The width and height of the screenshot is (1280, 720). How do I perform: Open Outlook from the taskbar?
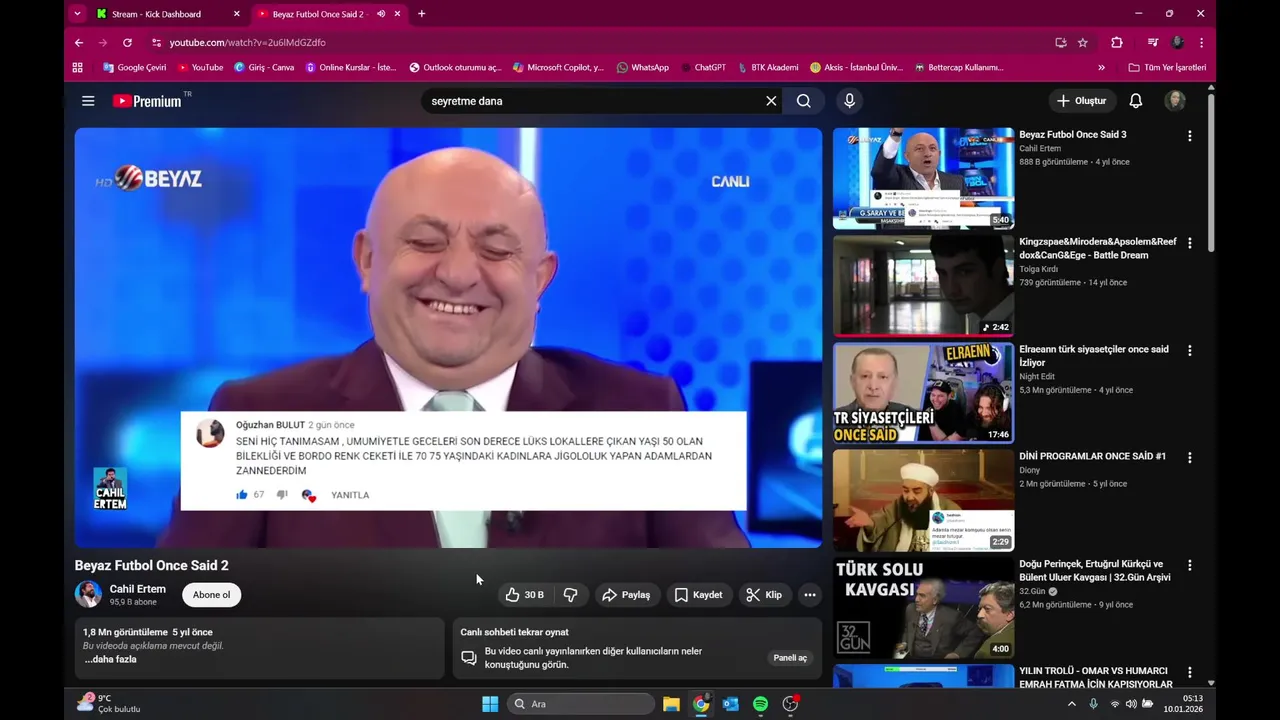tap(731, 704)
